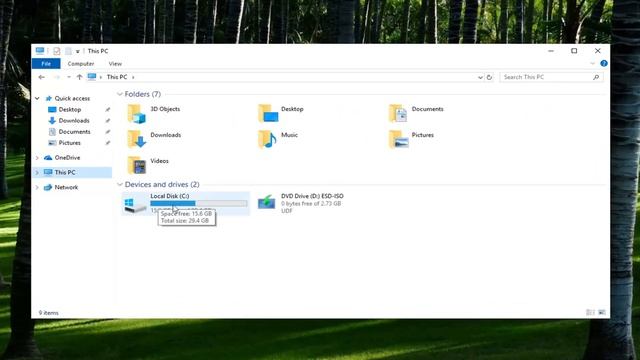Open the Documents folder in Folders section

(x=398, y=113)
